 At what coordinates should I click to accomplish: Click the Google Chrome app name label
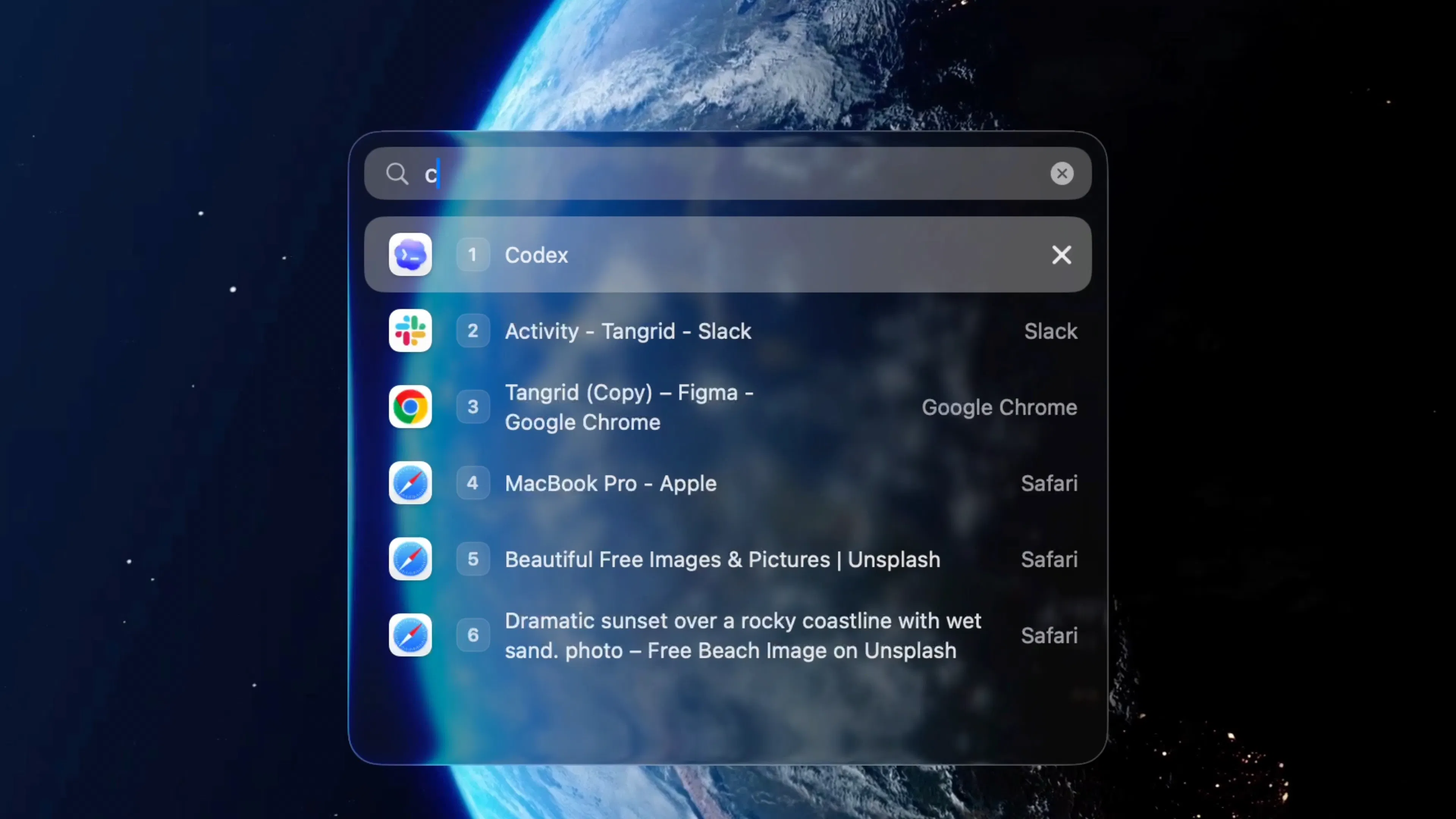tap(999, 408)
